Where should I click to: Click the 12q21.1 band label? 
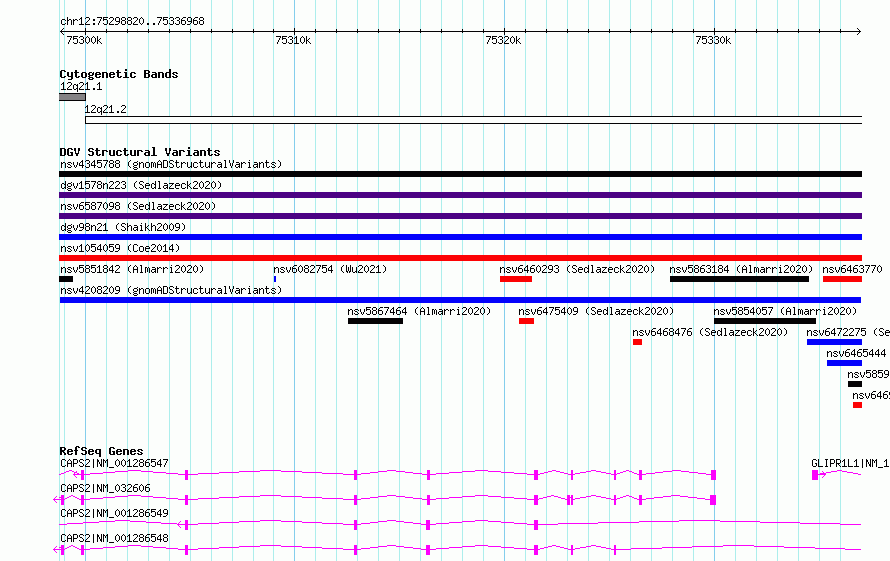point(81,86)
